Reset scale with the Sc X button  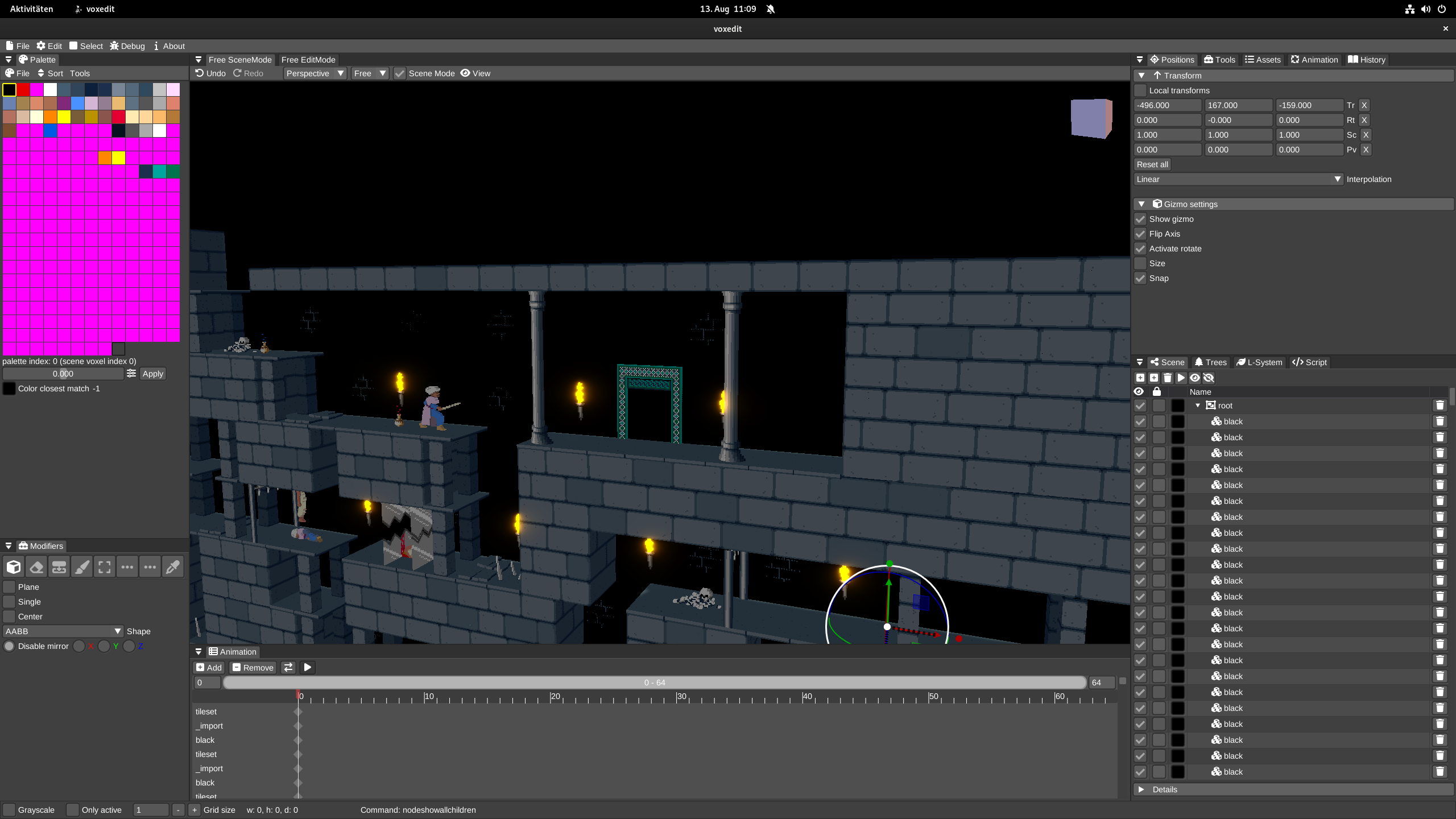[1366, 135]
